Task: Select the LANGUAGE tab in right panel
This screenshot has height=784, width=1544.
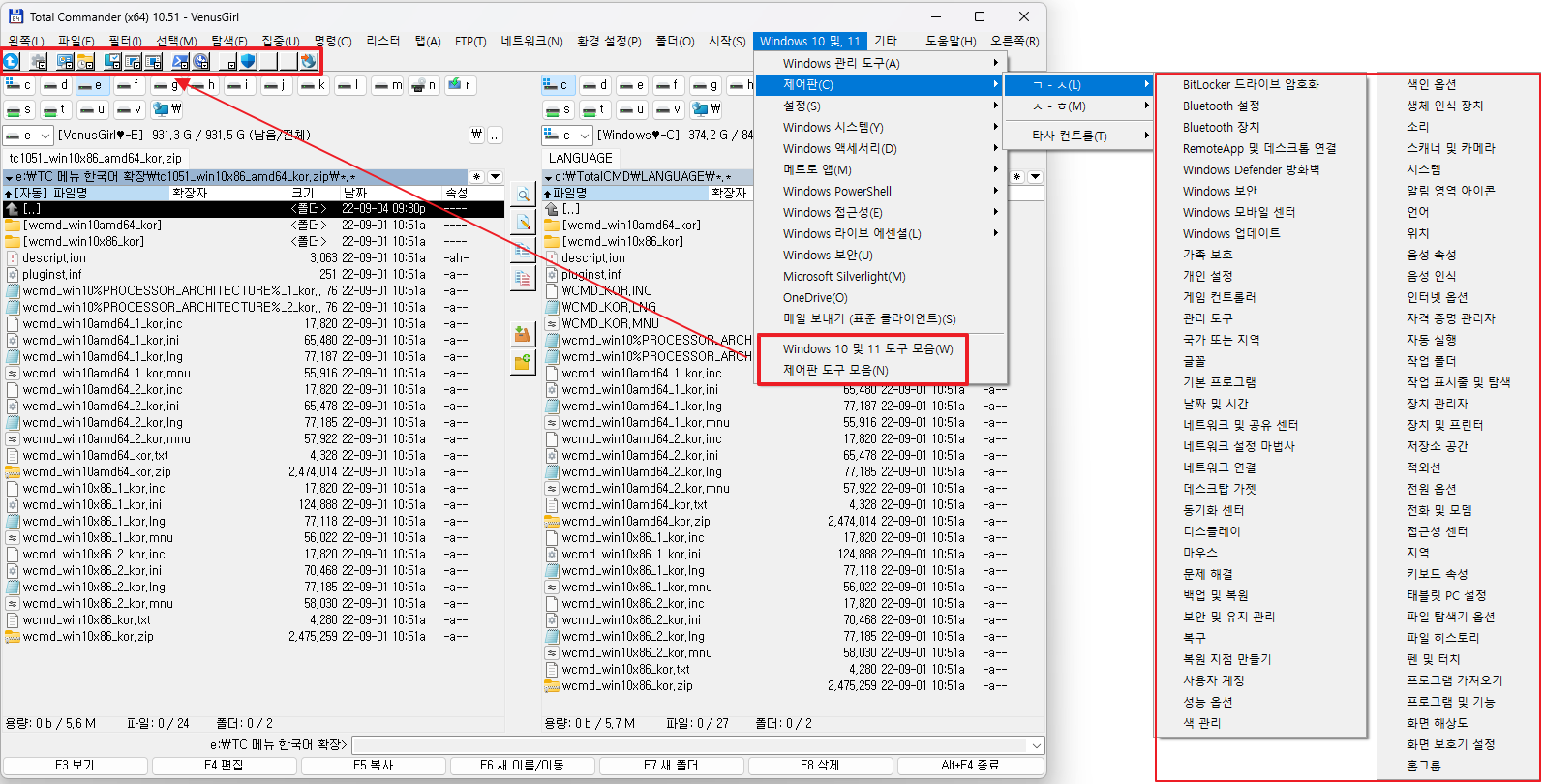Action: [x=581, y=158]
